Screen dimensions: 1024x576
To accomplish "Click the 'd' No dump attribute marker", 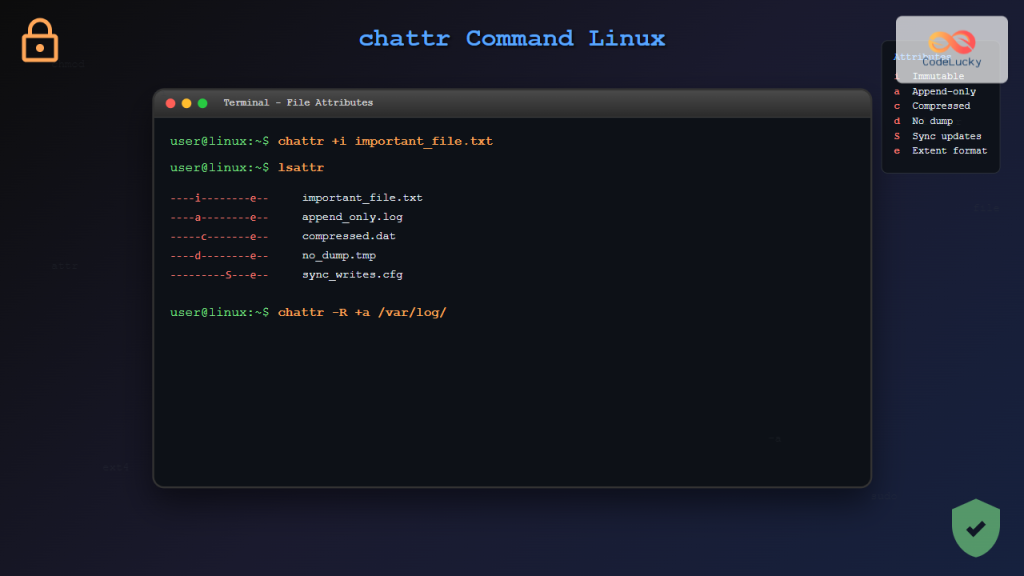I will click(x=895, y=121).
